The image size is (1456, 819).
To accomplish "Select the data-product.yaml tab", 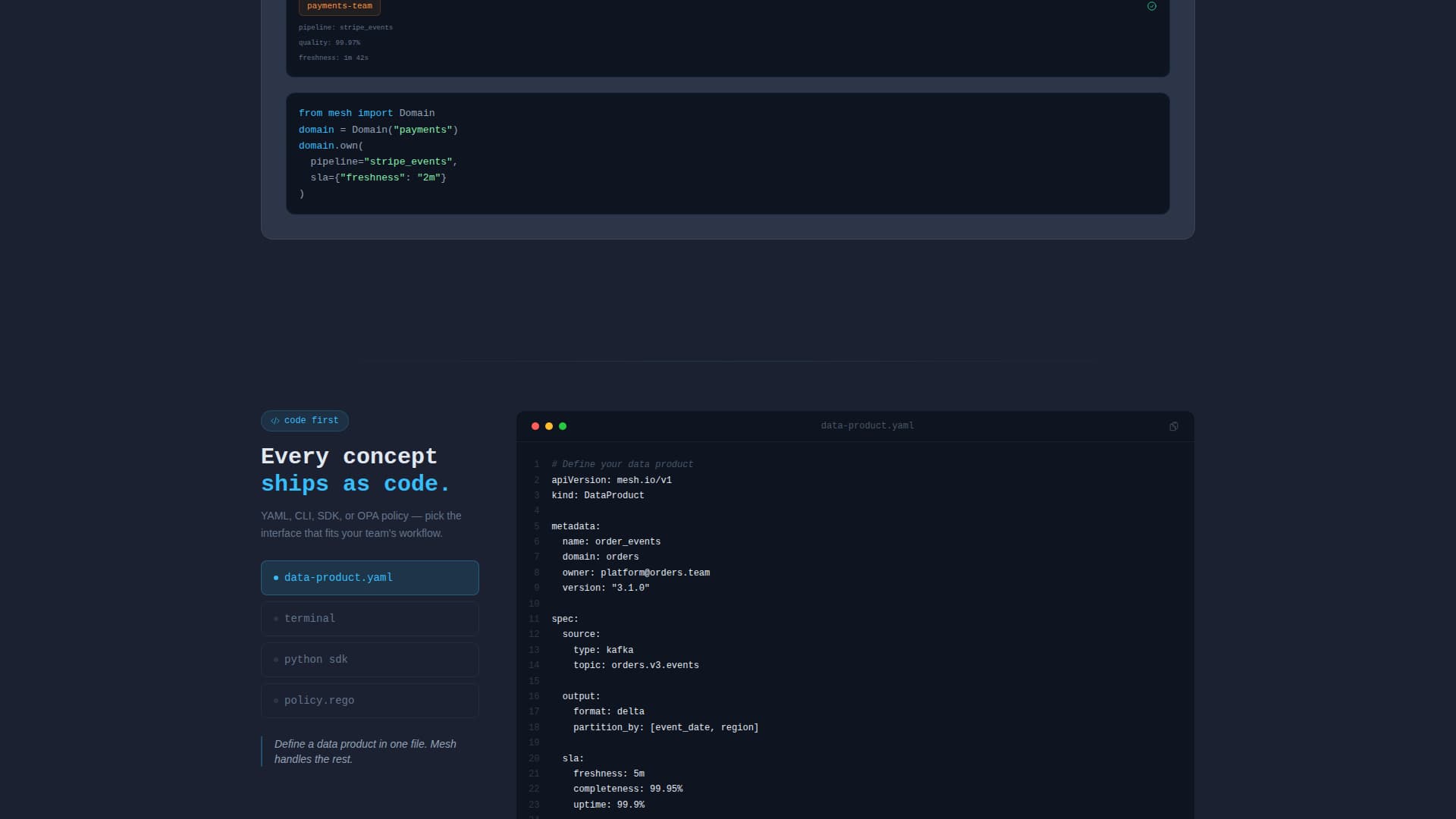I will [370, 578].
